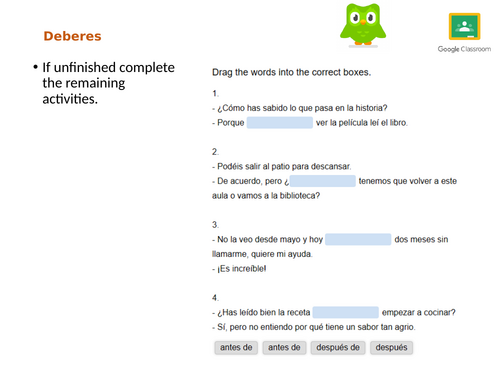Open the Google Classroom icon
Viewport: 500px width, 375px height.
pyautogui.click(x=464, y=27)
